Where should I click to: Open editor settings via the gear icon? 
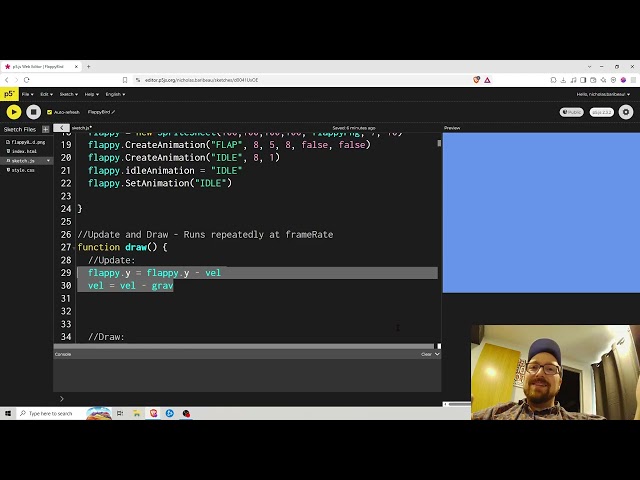[626, 112]
